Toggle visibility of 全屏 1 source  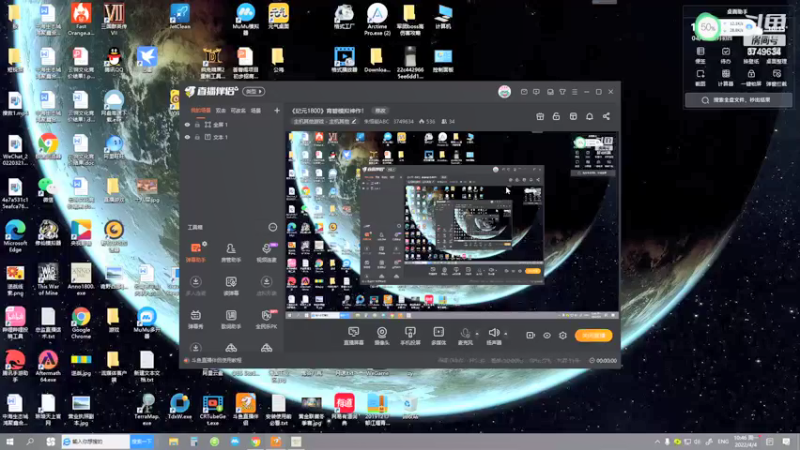(187, 124)
